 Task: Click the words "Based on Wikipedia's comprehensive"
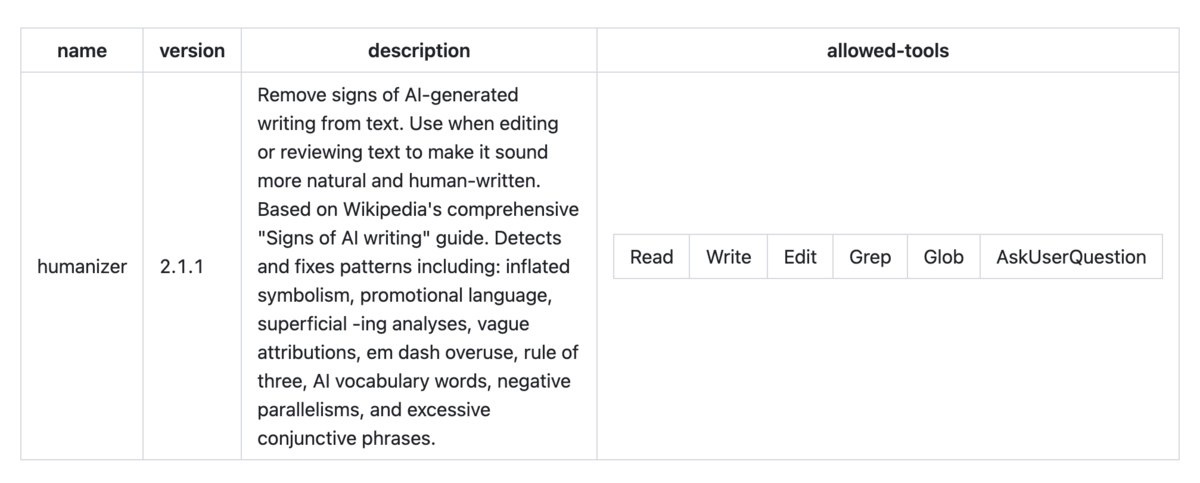pos(418,210)
